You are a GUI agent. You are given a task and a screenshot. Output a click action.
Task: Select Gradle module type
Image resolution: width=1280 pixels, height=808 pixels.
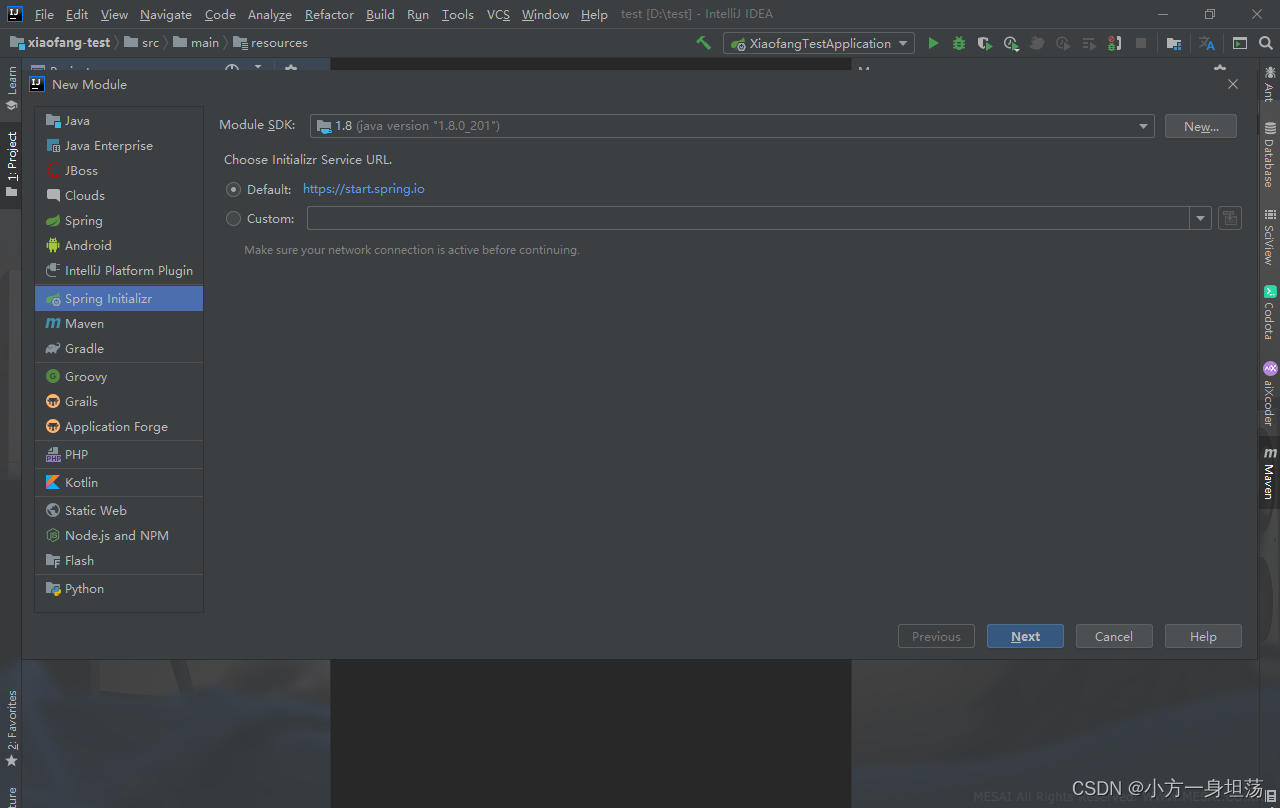[119, 348]
